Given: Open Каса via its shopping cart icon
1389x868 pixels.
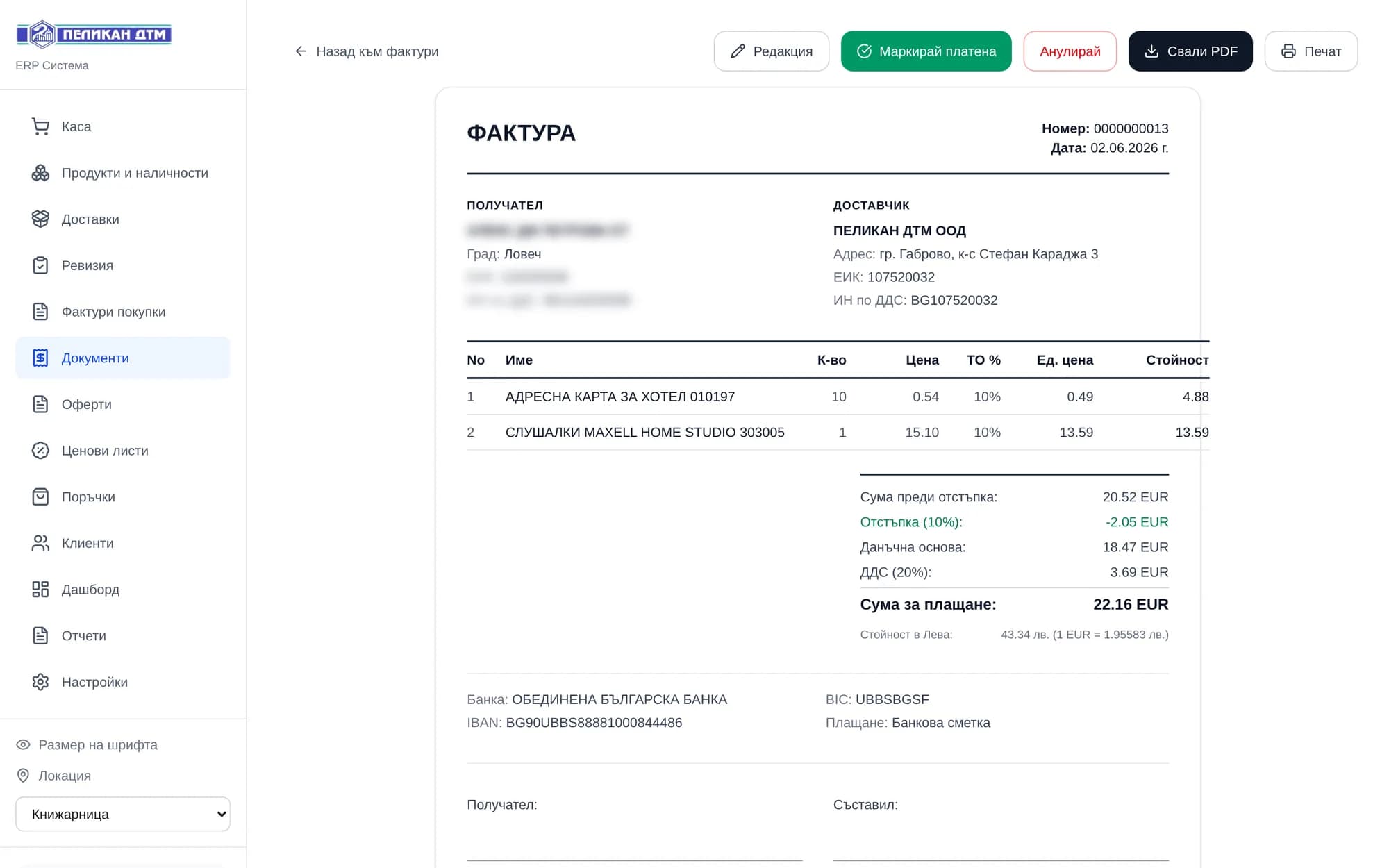Looking at the screenshot, I should click(x=40, y=126).
